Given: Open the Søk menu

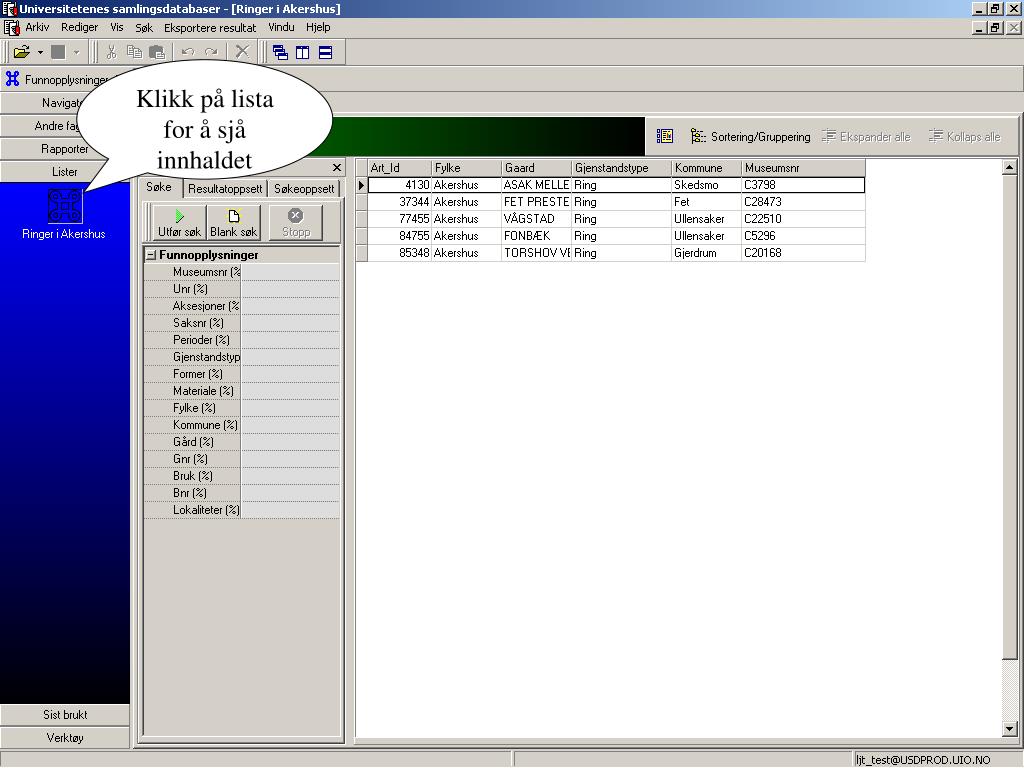Looking at the screenshot, I should tap(144, 27).
